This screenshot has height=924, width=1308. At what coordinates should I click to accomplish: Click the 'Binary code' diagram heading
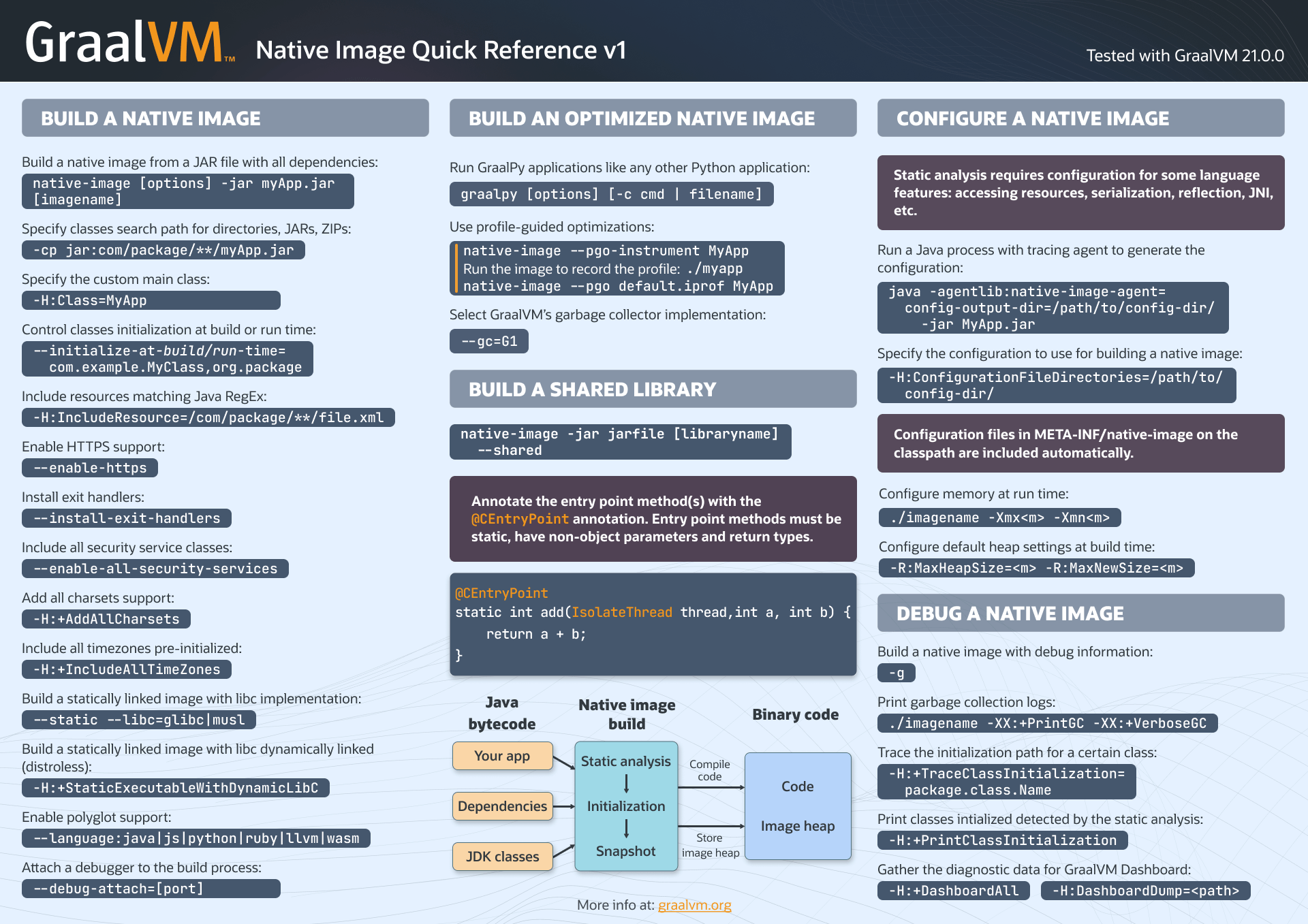pyautogui.click(x=796, y=714)
